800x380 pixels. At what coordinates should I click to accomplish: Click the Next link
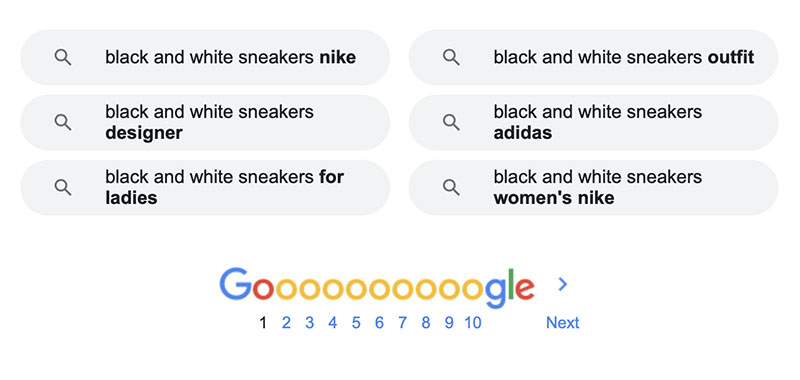point(563,323)
